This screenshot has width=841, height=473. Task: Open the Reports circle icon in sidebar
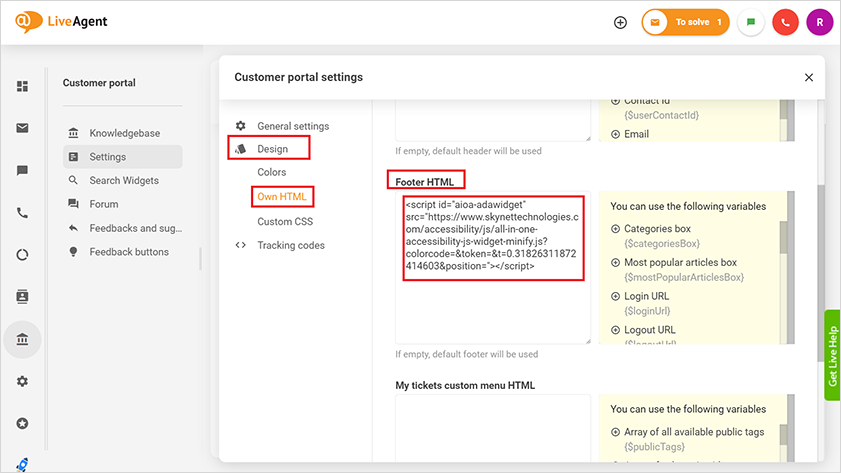click(x=22, y=255)
